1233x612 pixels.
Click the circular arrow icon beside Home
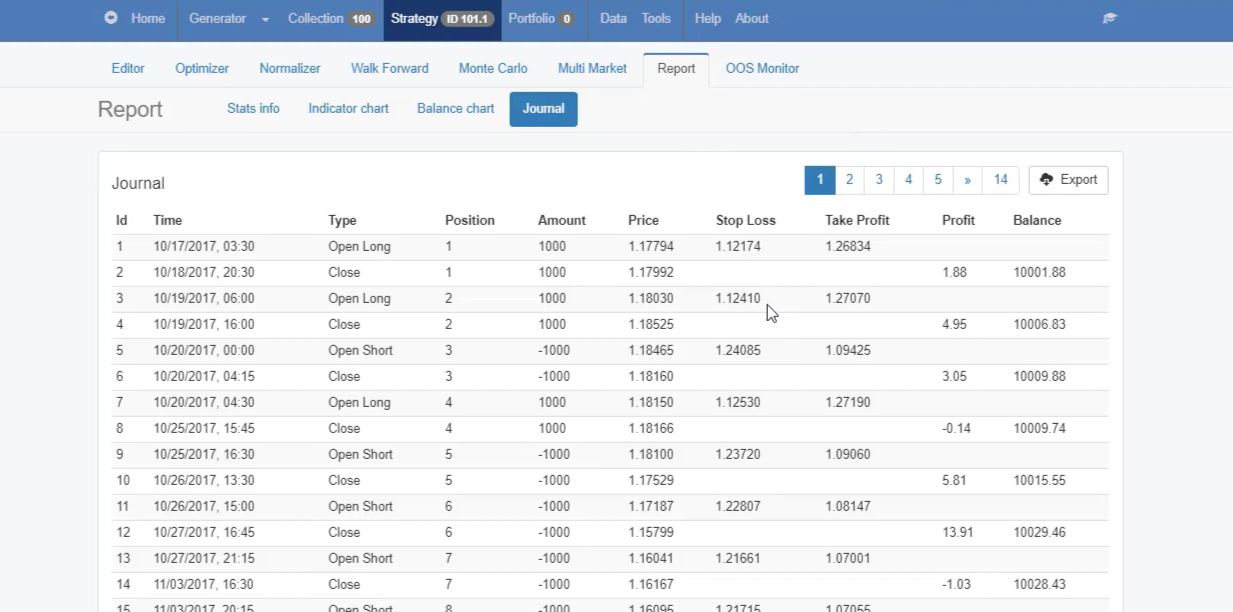(x=111, y=18)
